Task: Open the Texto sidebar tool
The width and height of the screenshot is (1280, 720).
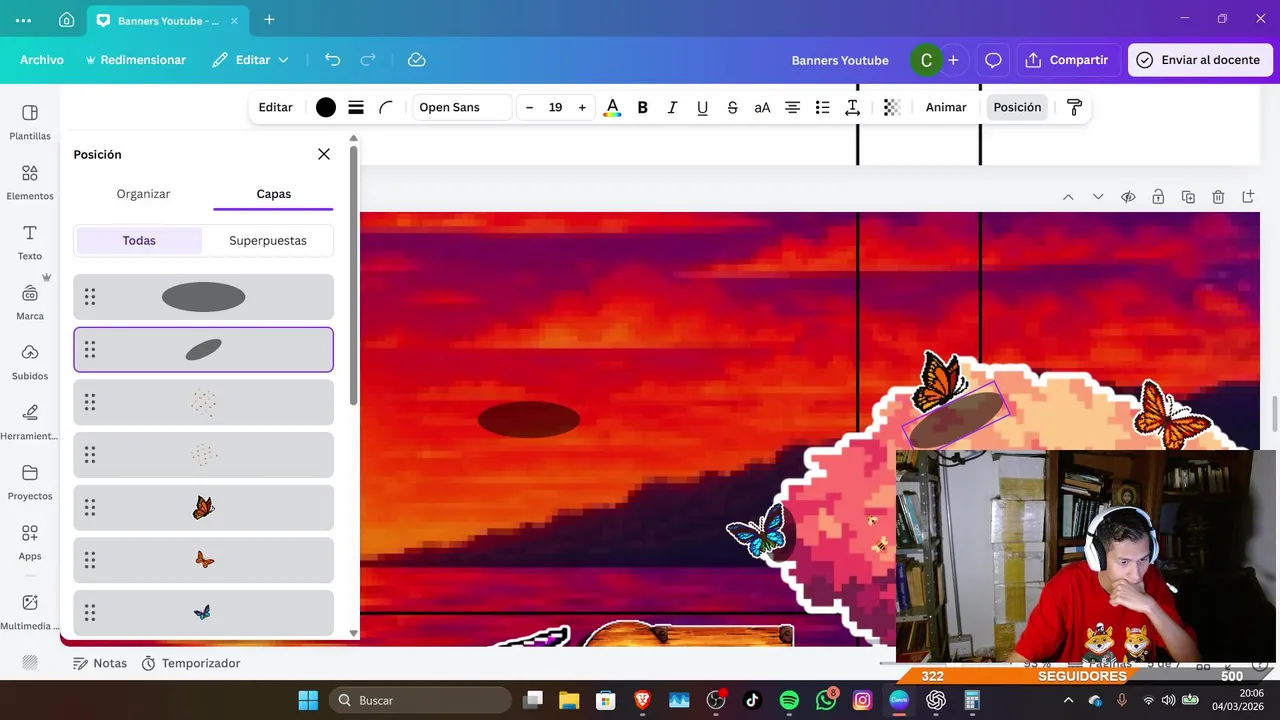Action: (30, 242)
